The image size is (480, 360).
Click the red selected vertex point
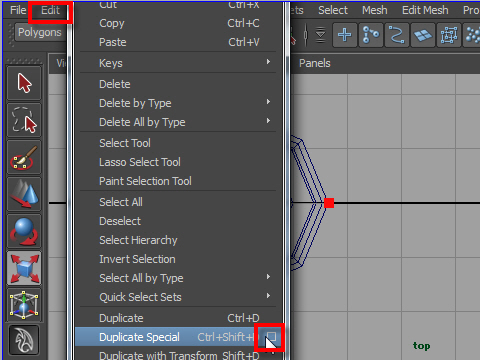329,203
